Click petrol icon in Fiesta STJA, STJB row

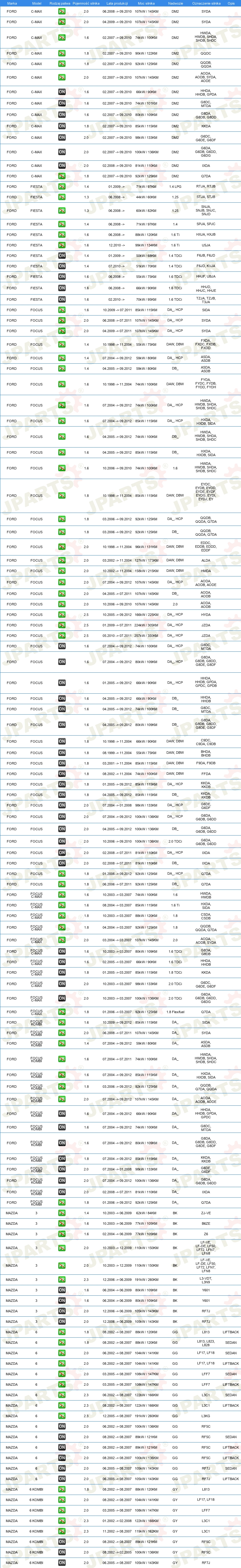61,197
